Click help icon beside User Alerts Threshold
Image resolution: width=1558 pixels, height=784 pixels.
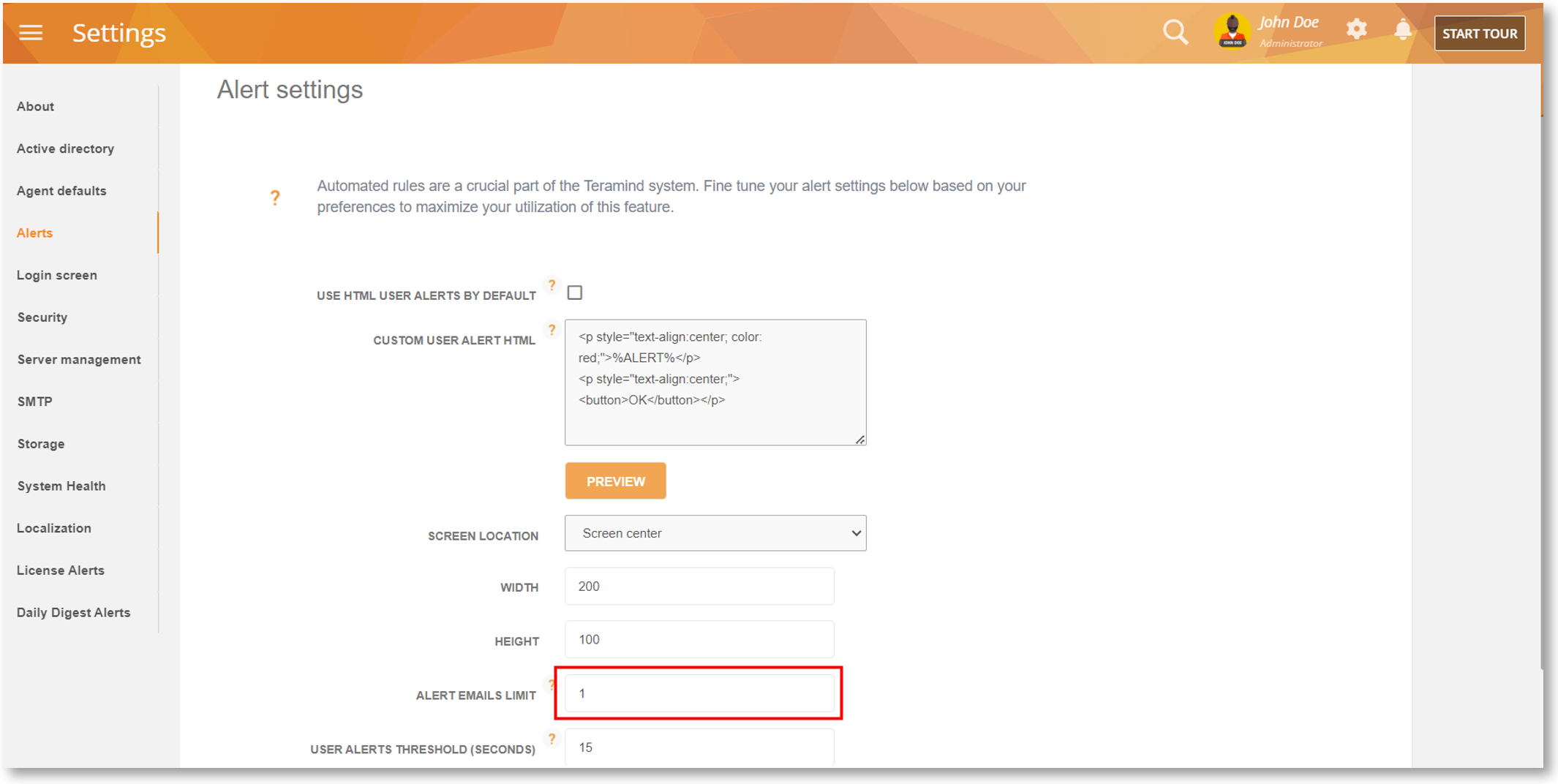pos(552,739)
